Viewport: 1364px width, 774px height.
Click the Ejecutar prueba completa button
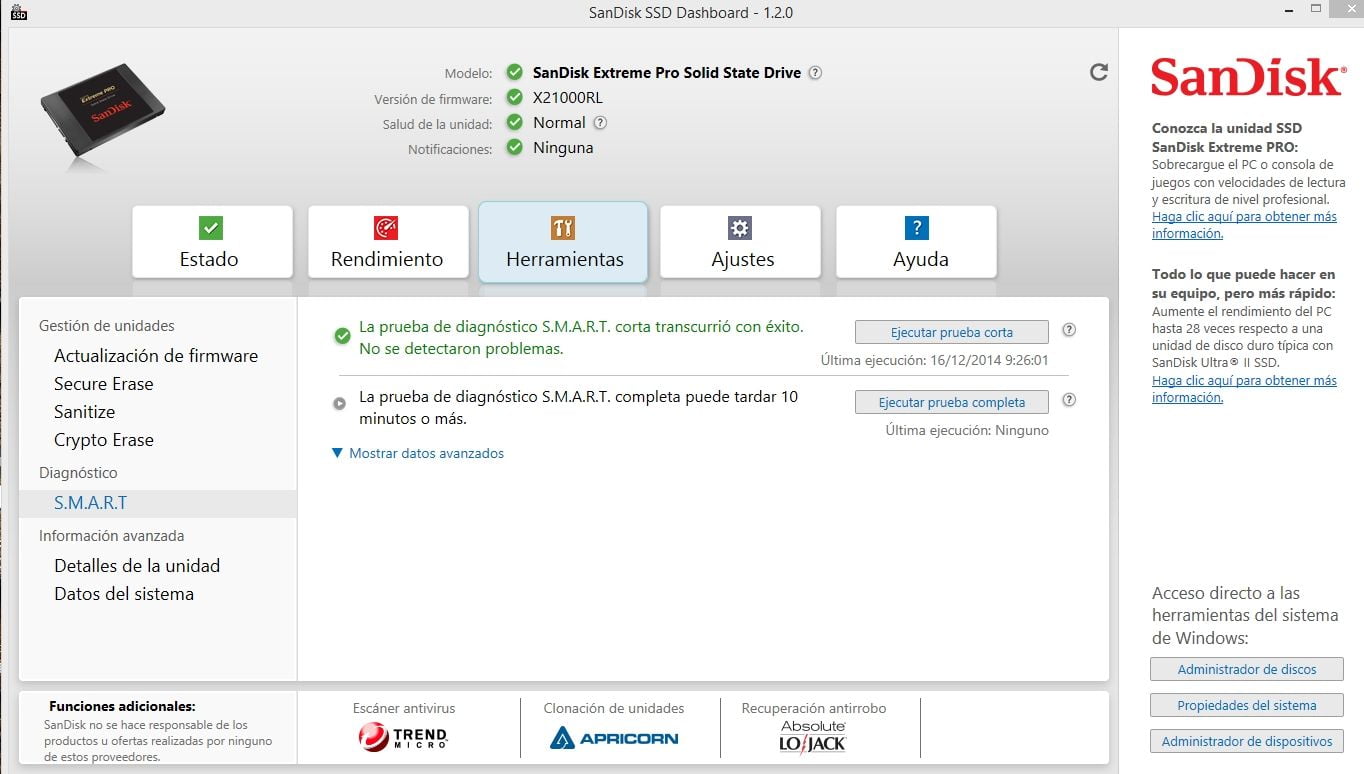tap(952, 402)
